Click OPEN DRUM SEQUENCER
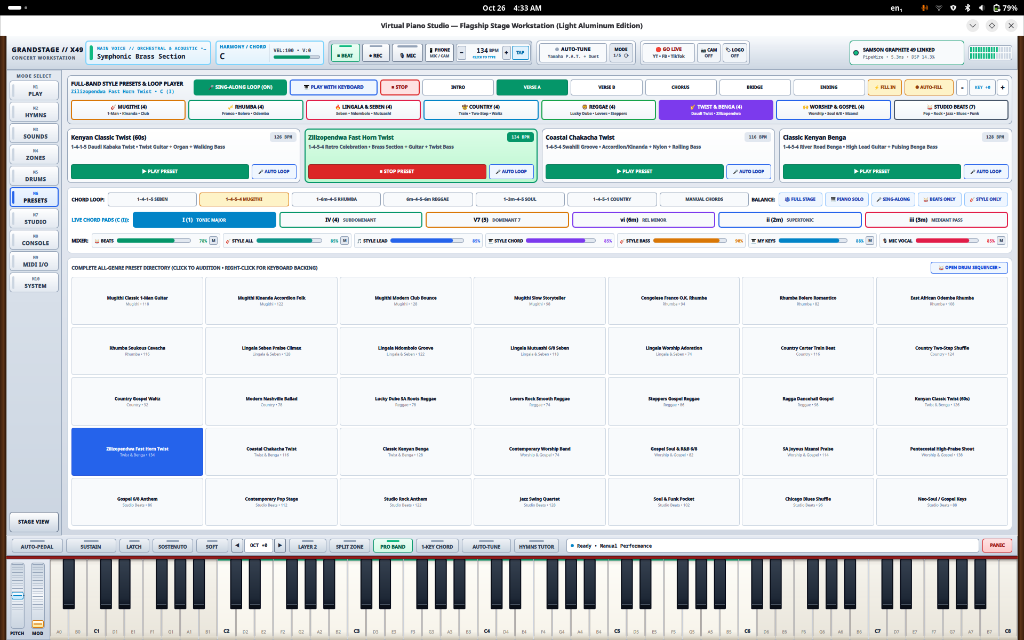 pos(968,268)
